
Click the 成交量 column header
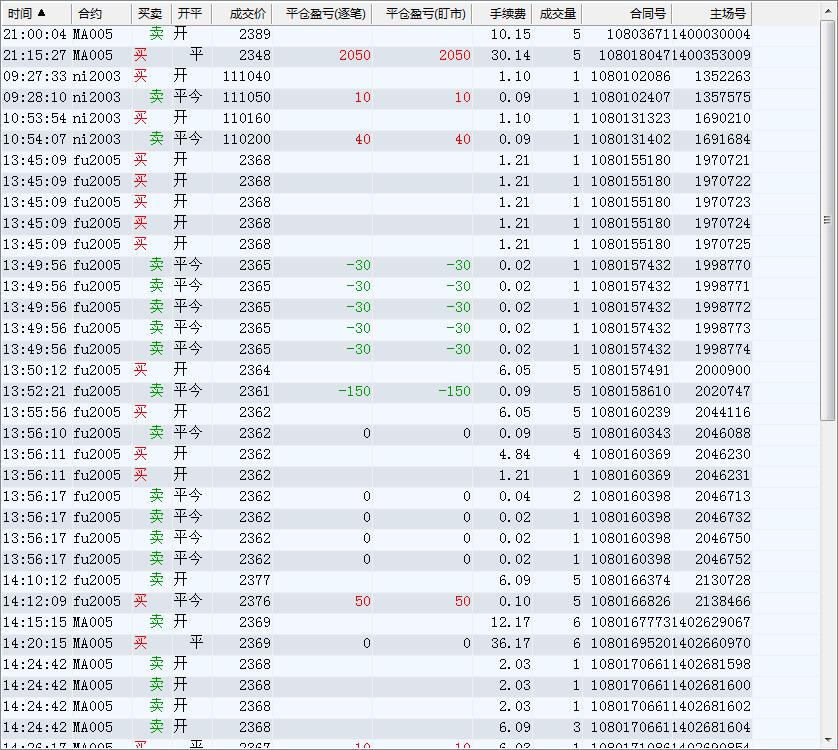pyautogui.click(x=557, y=13)
